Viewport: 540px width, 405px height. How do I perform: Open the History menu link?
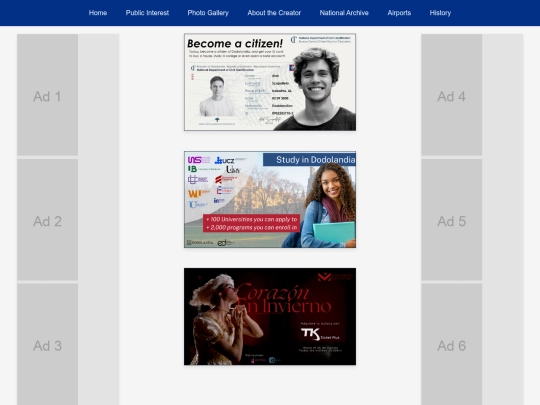[440, 13]
